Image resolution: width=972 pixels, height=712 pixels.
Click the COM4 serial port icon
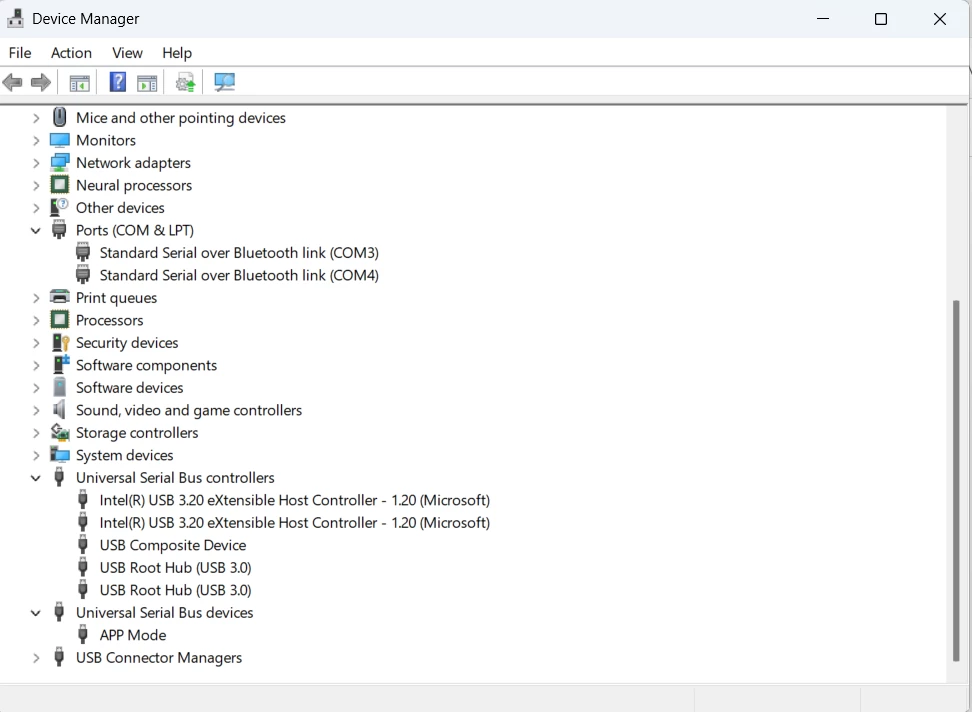coord(82,275)
